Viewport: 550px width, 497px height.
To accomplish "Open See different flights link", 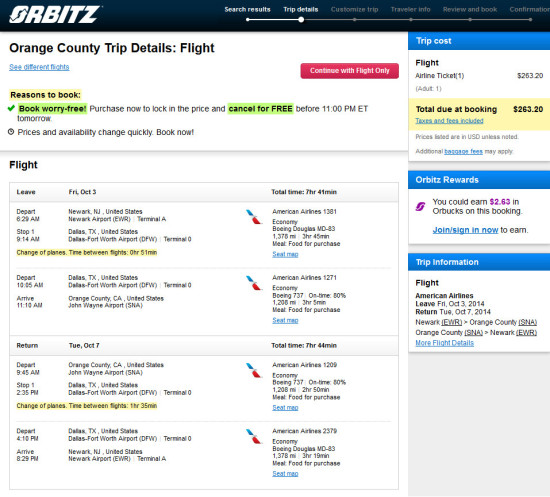I will (x=39, y=67).
